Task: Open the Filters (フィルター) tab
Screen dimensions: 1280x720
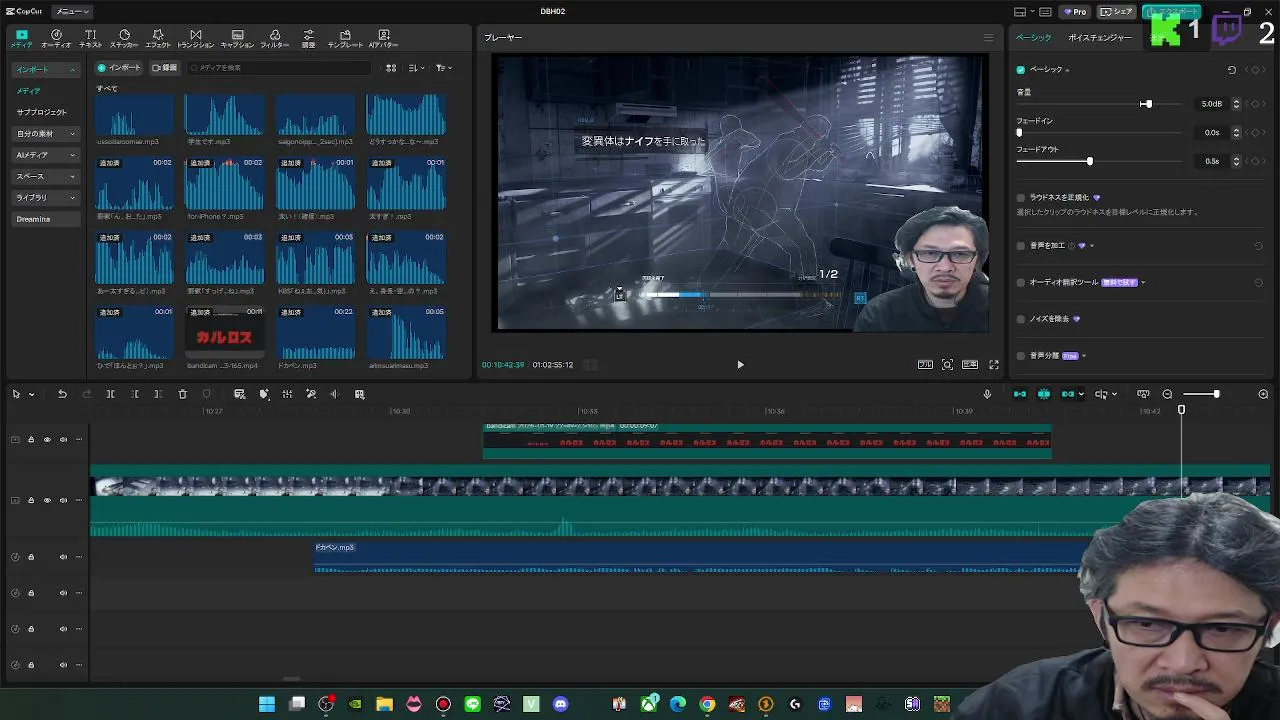Action: [275, 39]
